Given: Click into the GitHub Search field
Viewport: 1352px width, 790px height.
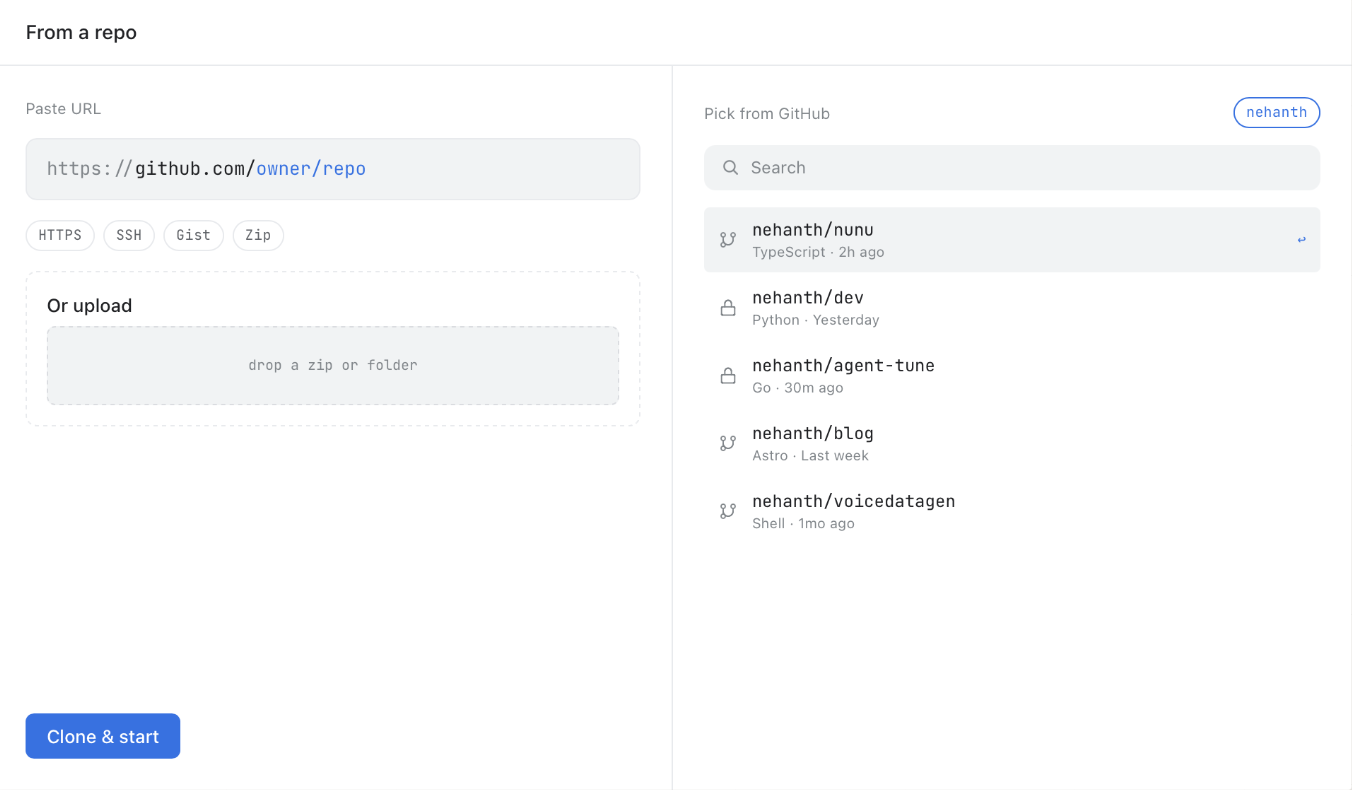Looking at the screenshot, I should pyautogui.click(x=1012, y=168).
